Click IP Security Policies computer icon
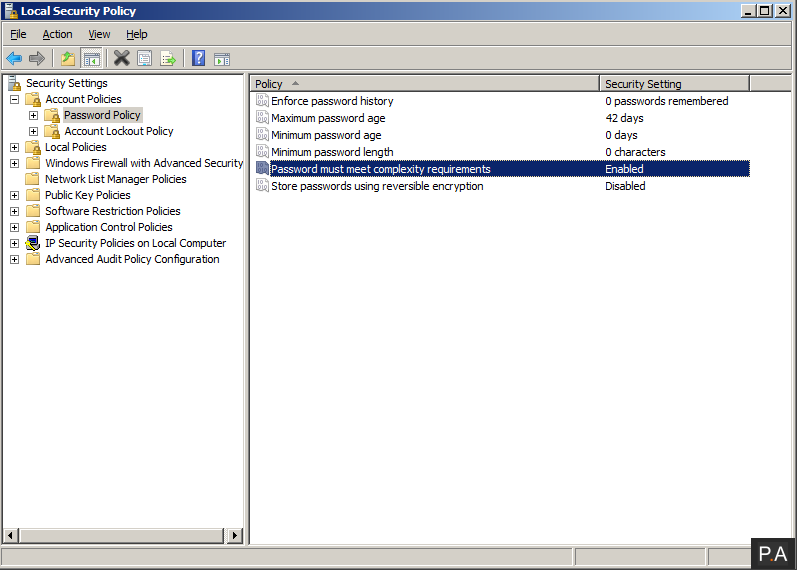Screen dimensions: 797x570 (x=33, y=243)
